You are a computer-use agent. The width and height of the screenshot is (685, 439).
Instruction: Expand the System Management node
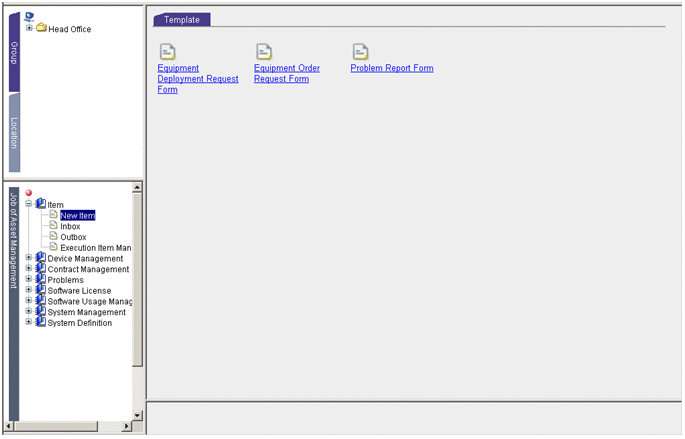29,311
